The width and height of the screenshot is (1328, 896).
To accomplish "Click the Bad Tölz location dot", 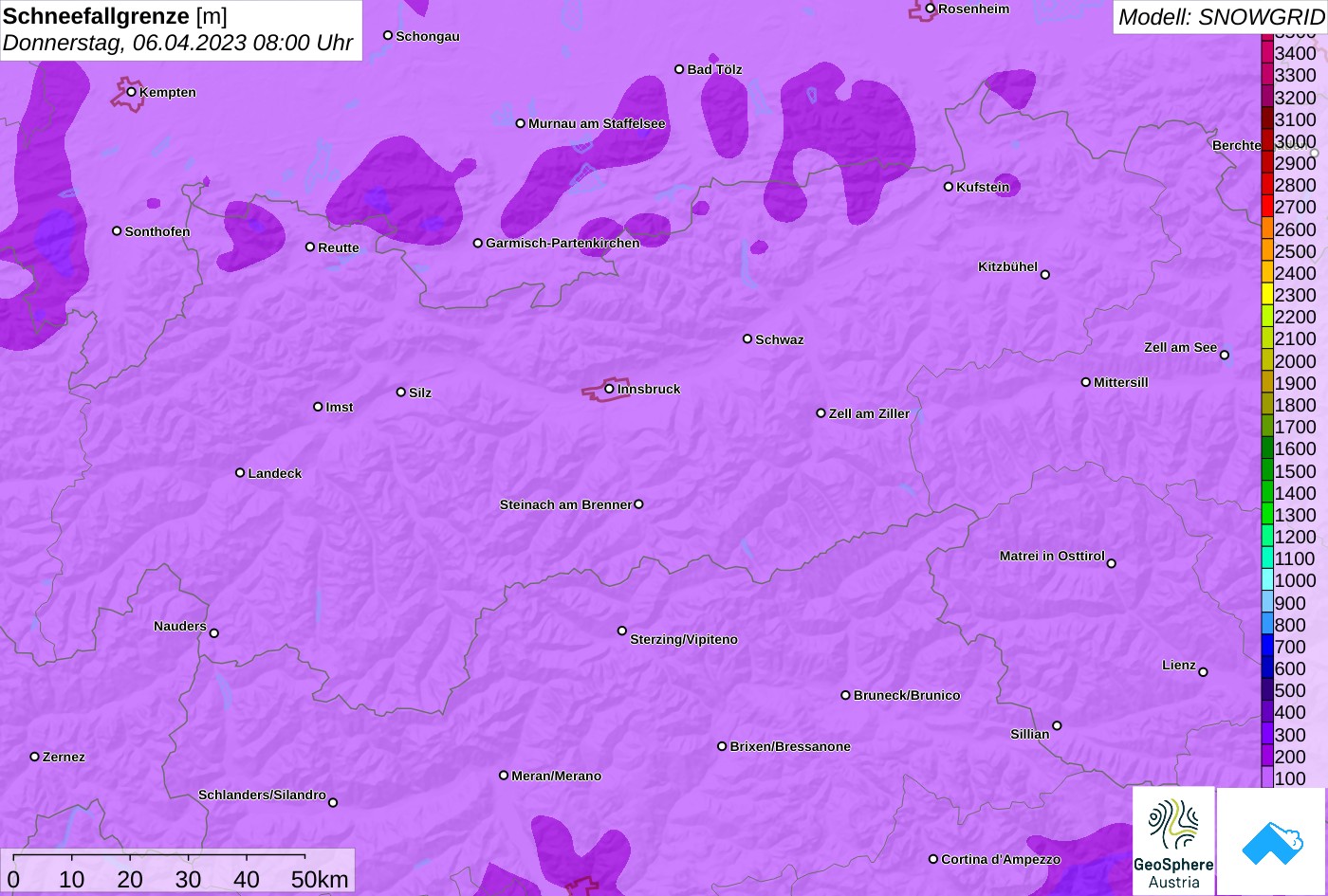I will coord(679,69).
